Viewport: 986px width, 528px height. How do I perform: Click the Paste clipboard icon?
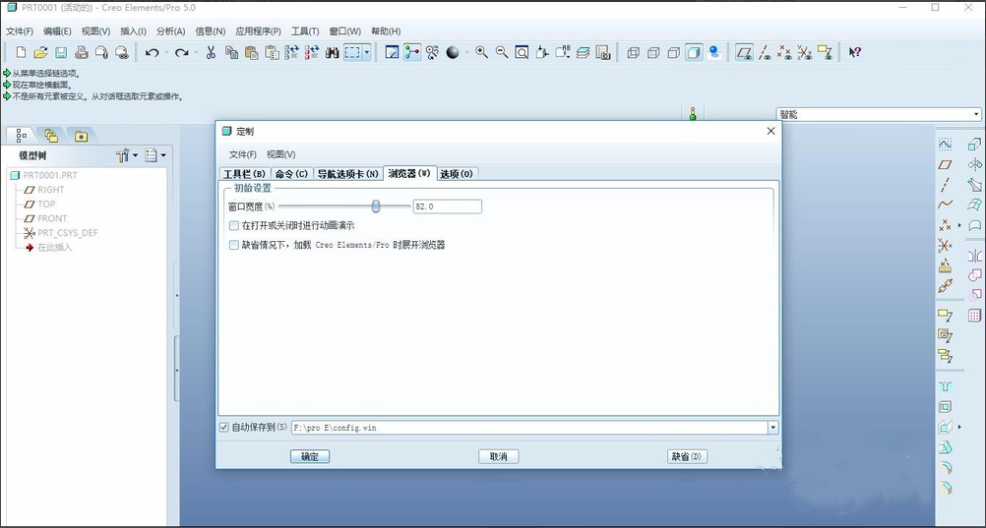pos(252,53)
